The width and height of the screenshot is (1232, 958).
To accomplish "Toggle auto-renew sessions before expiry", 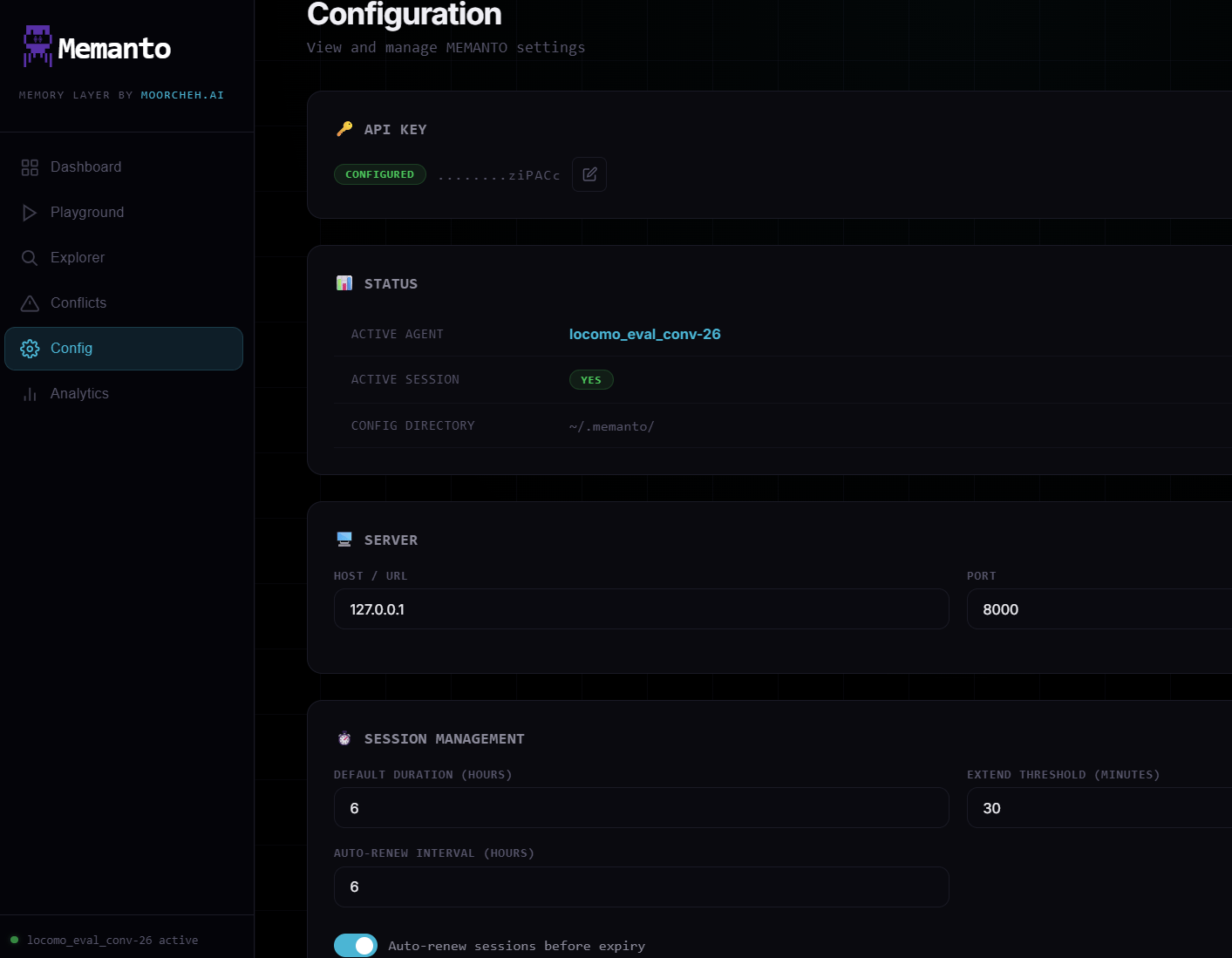I will pos(356,946).
